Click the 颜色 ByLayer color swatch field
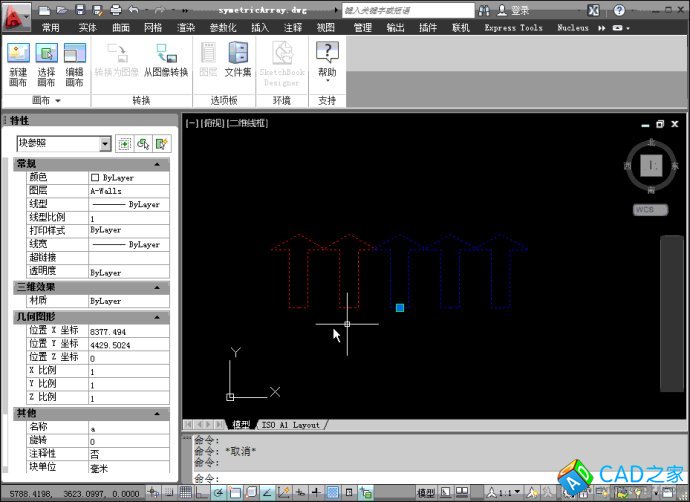Image resolution: width=690 pixels, height=502 pixels. tap(129, 177)
